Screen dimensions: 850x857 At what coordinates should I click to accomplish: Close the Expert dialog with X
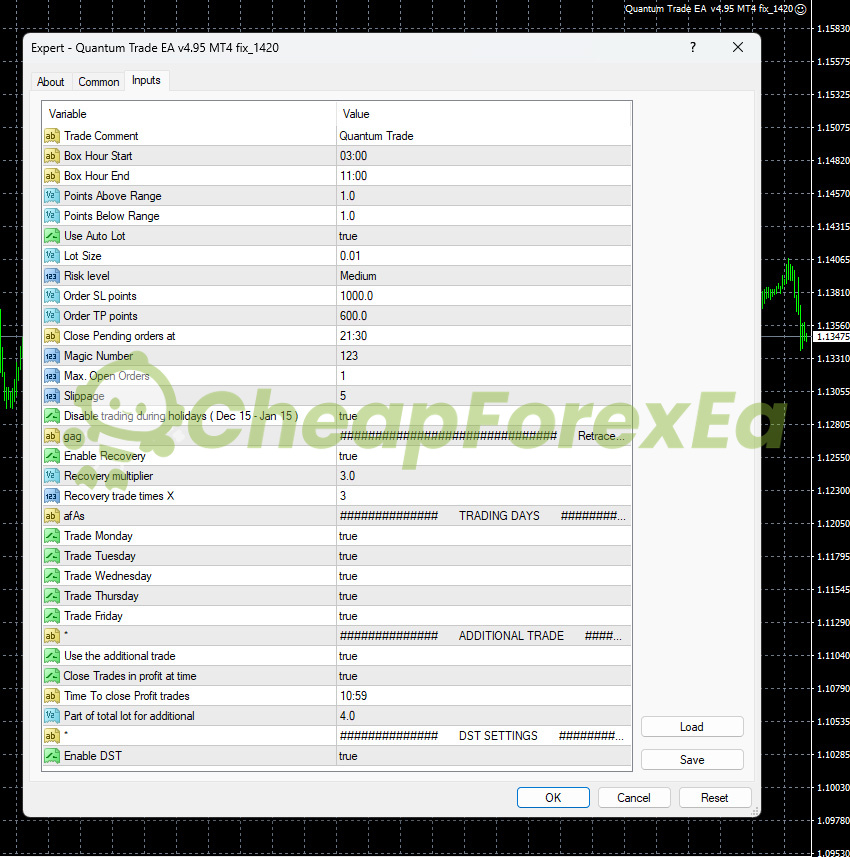pyautogui.click(x=738, y=48)
